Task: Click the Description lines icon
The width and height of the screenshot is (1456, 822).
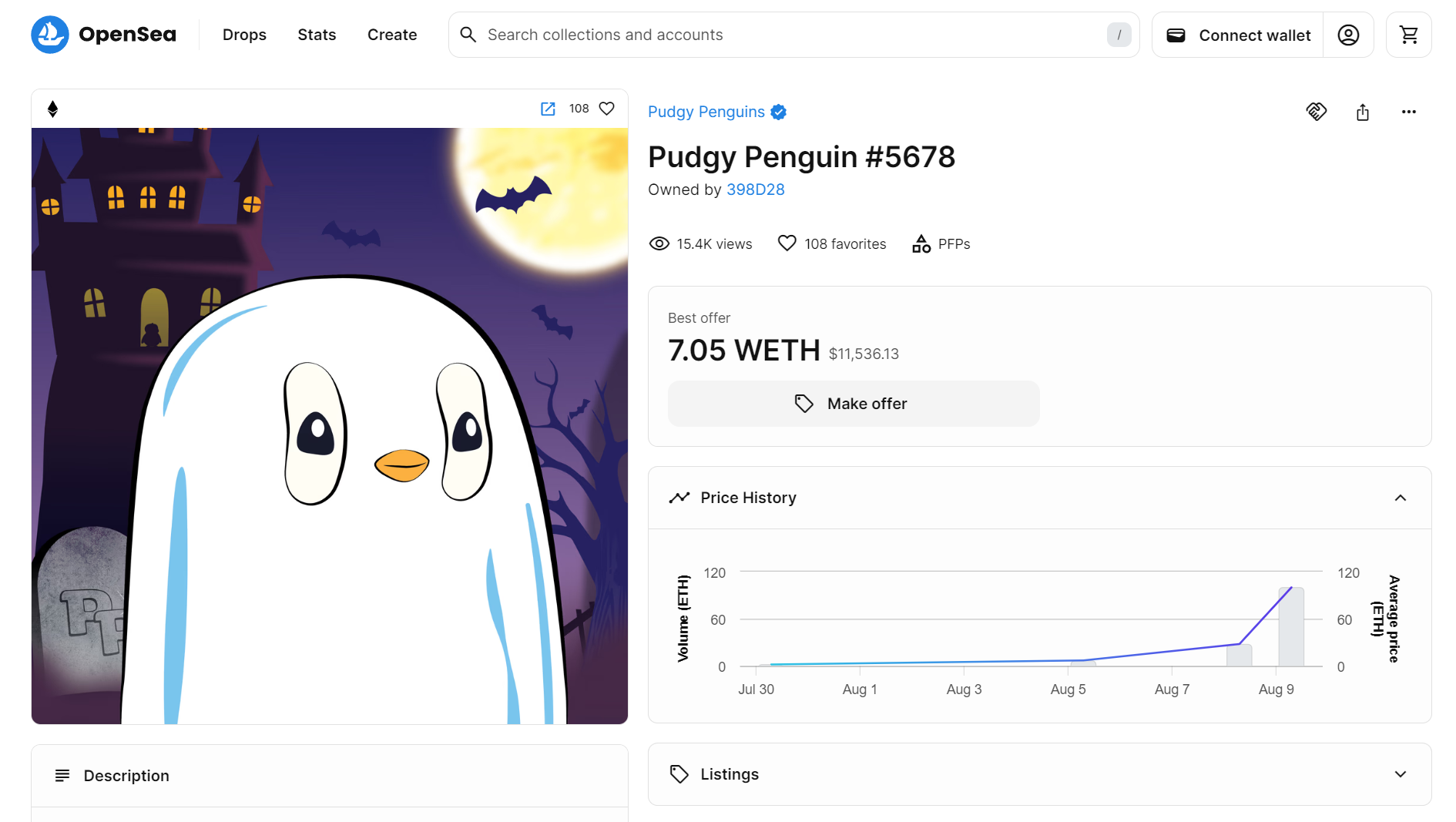Action: (x=62, y=776)
